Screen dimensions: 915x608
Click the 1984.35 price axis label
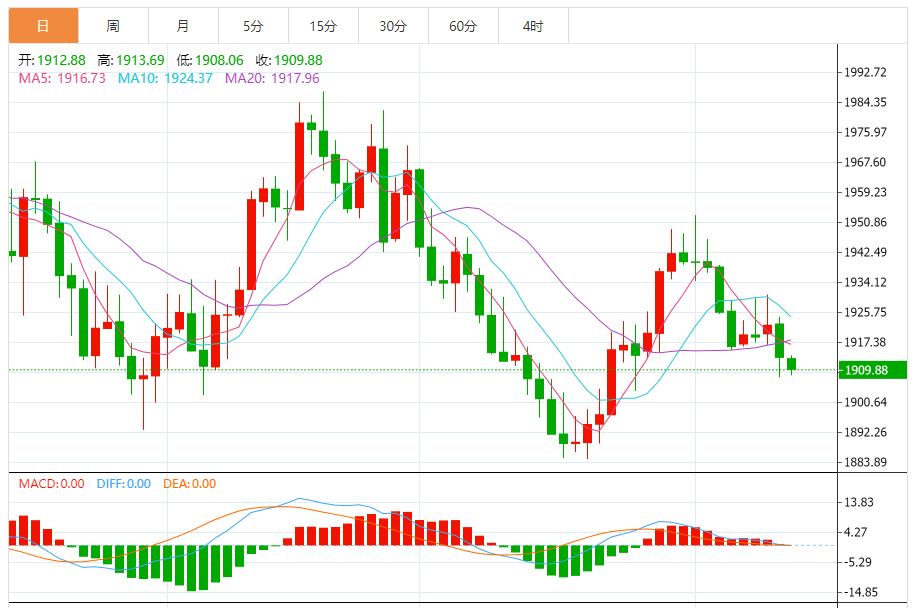pos(865,102)
